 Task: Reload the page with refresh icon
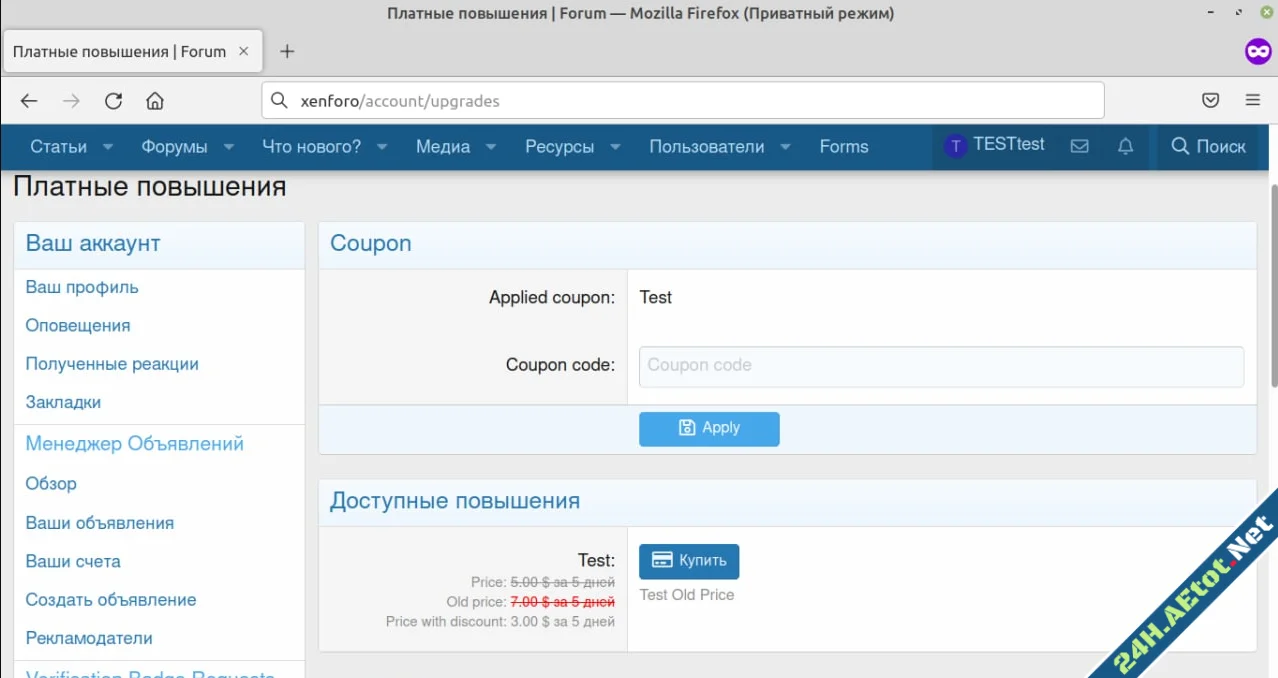113,101
